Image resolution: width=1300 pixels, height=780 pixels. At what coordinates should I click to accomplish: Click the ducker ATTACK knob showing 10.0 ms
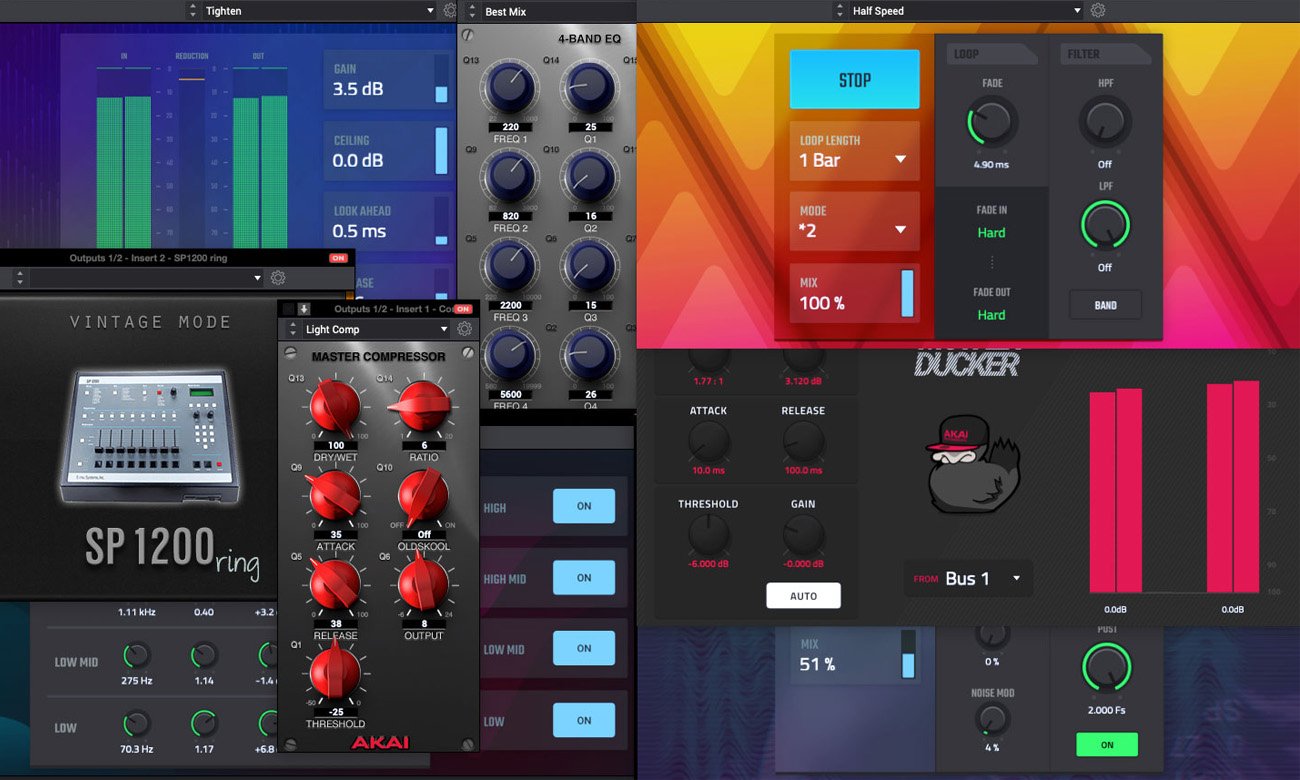coord(708,441)
